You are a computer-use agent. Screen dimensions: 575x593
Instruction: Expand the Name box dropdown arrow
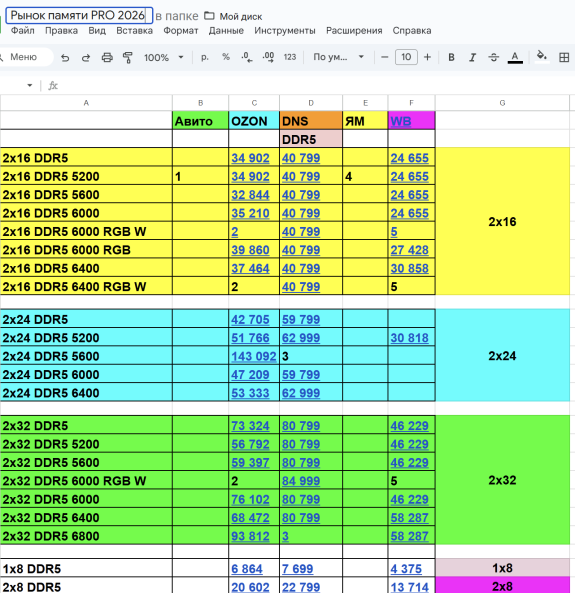(30, 85)
